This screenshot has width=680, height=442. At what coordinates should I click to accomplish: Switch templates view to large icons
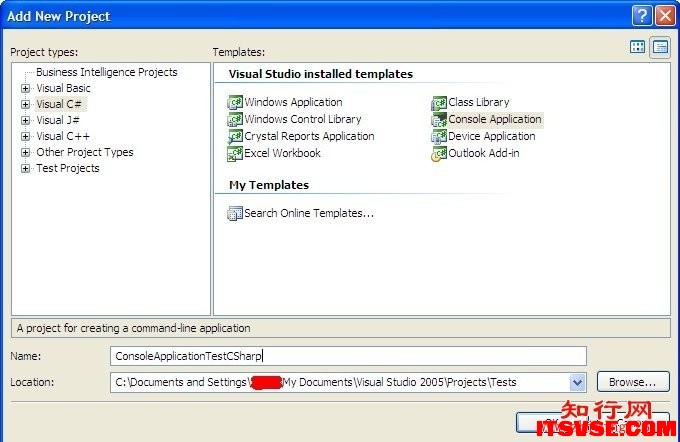637,47
